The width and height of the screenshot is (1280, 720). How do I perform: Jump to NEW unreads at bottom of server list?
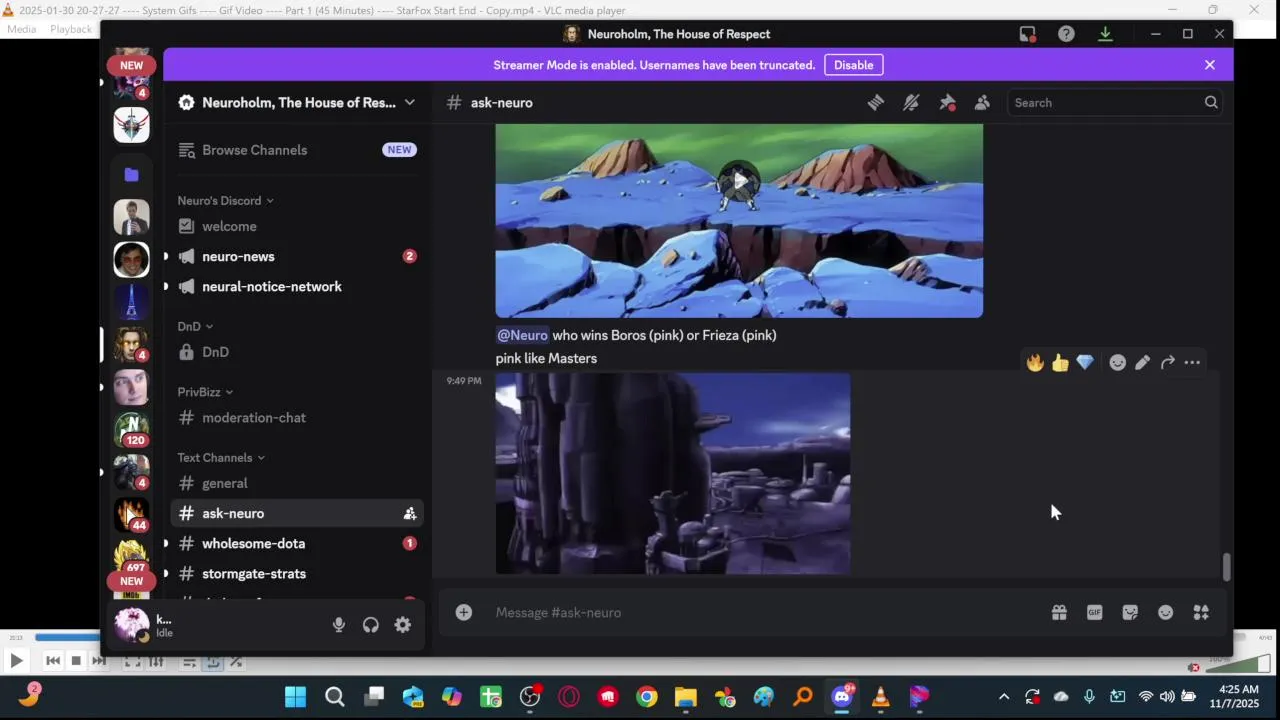click(132, 581)
